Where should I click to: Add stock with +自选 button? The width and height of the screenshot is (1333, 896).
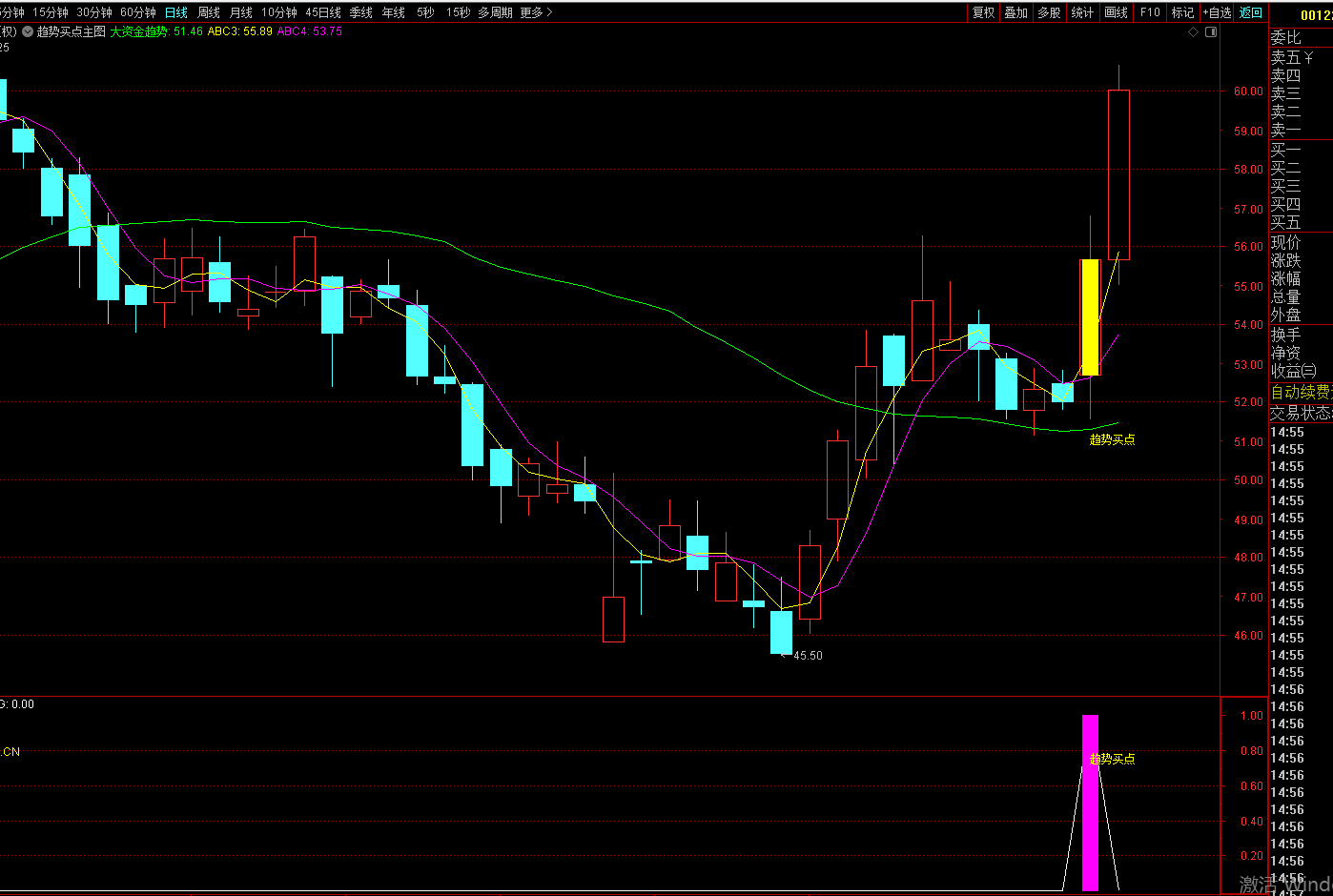pyautogui.click(x=1217, y=12)
